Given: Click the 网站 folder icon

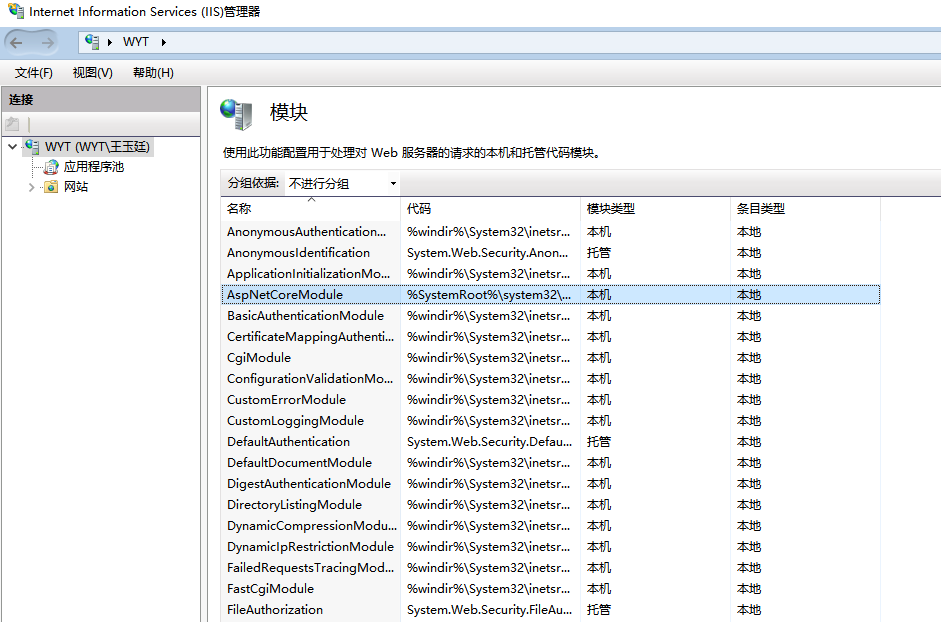Looking at the screenshot, I should click(x=51, y=187).
